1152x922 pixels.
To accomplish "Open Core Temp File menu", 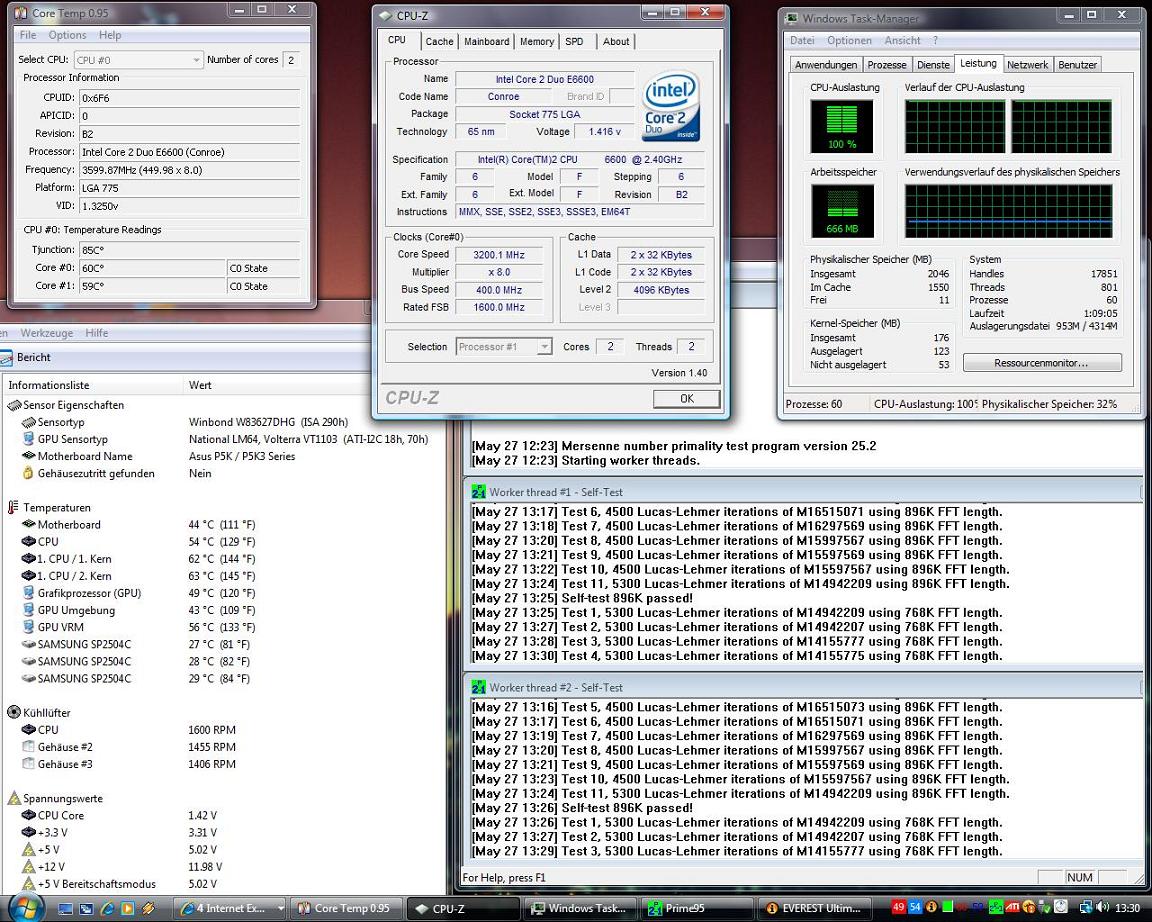I will click(x=28, y=35).
